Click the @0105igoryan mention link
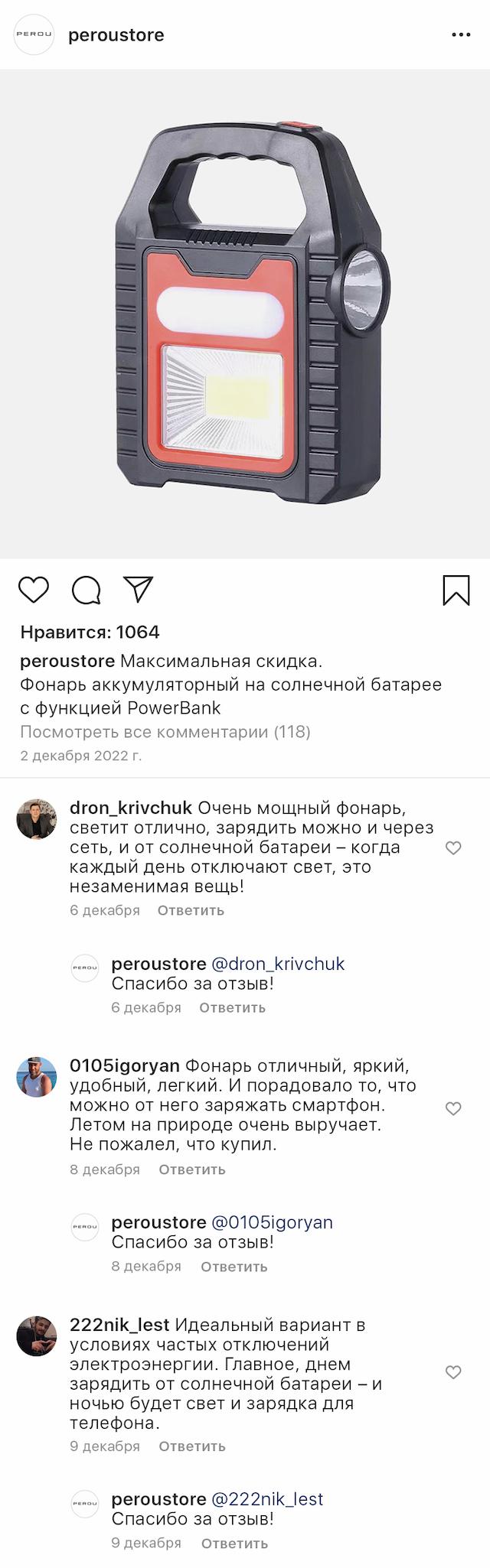This screenshot has height=1568, width=490. [x=272, y=1222]
